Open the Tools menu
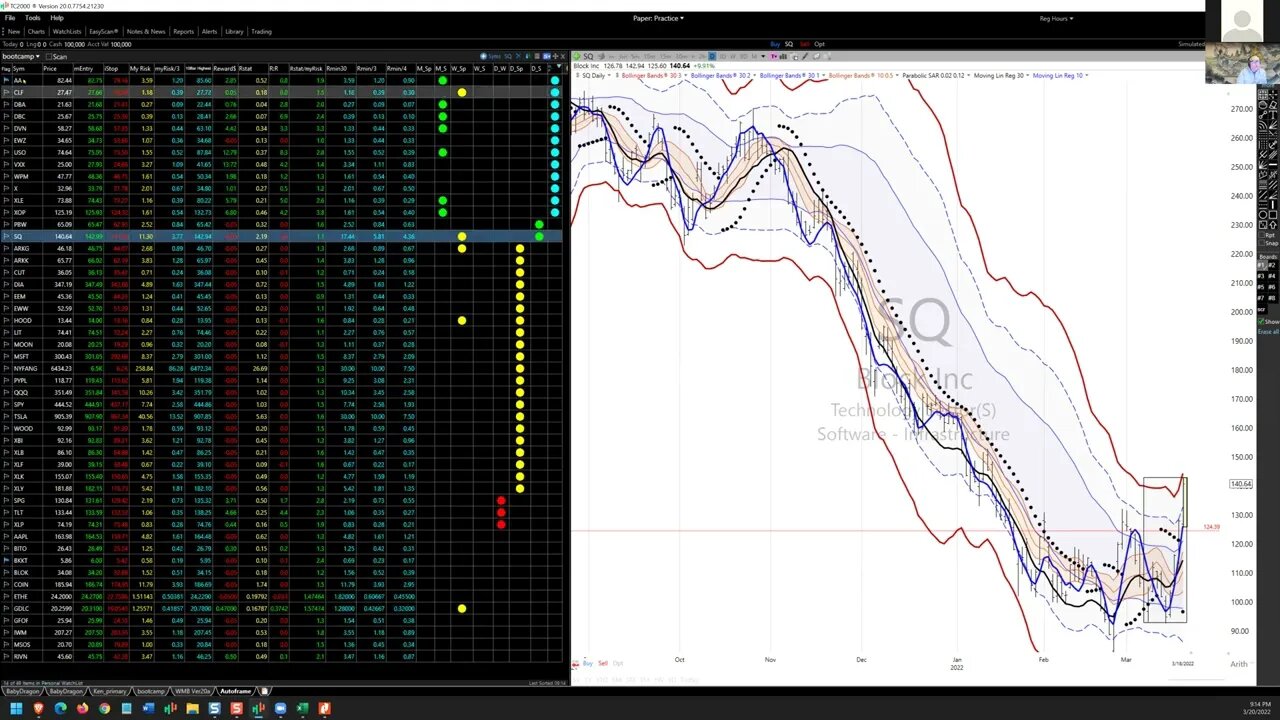This screenshot has width=1280, height=720. (x=33, y=18)
